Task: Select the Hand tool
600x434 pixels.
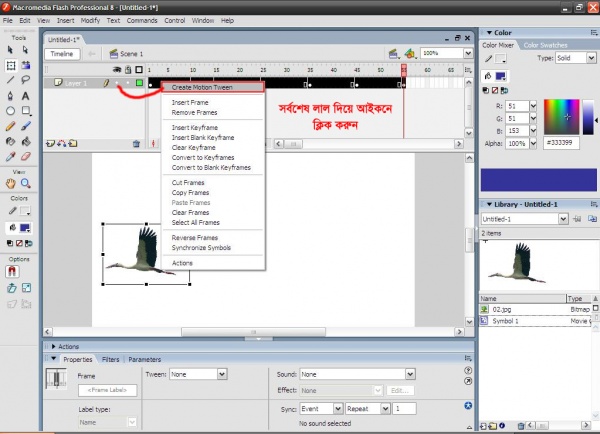Action: (10, 183)
